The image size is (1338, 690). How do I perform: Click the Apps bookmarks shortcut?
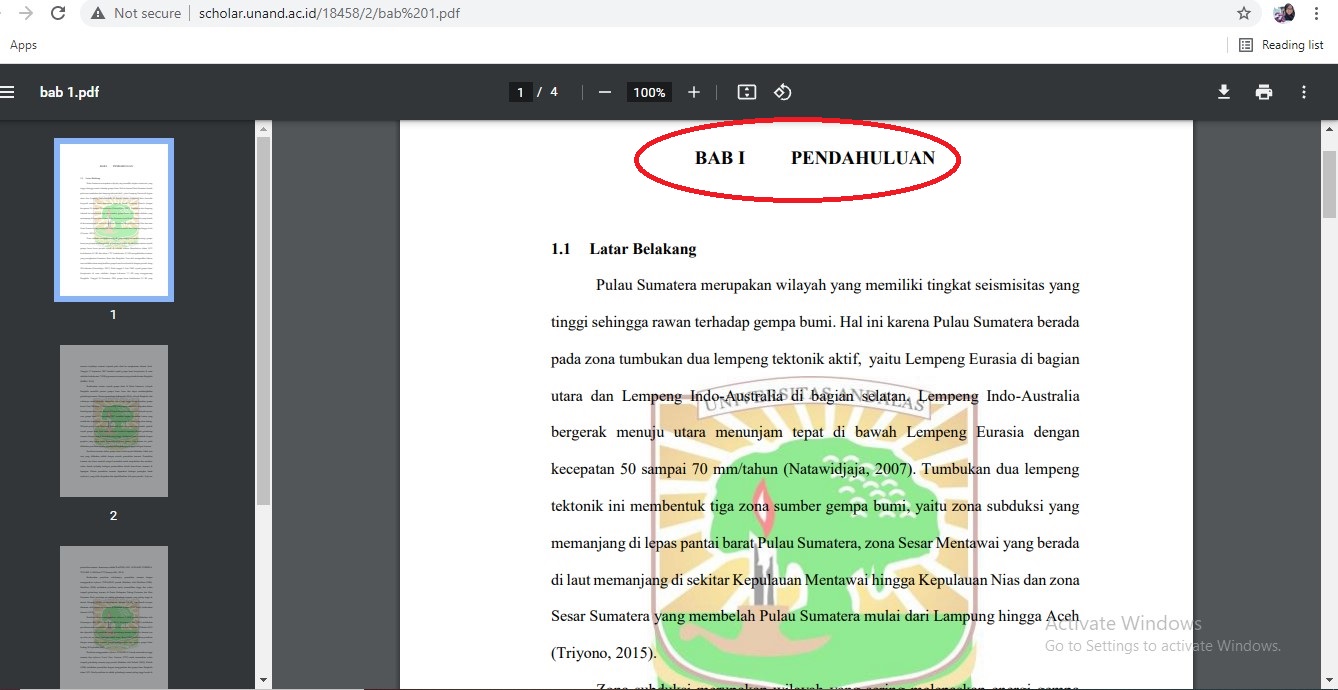pos(23,45)
